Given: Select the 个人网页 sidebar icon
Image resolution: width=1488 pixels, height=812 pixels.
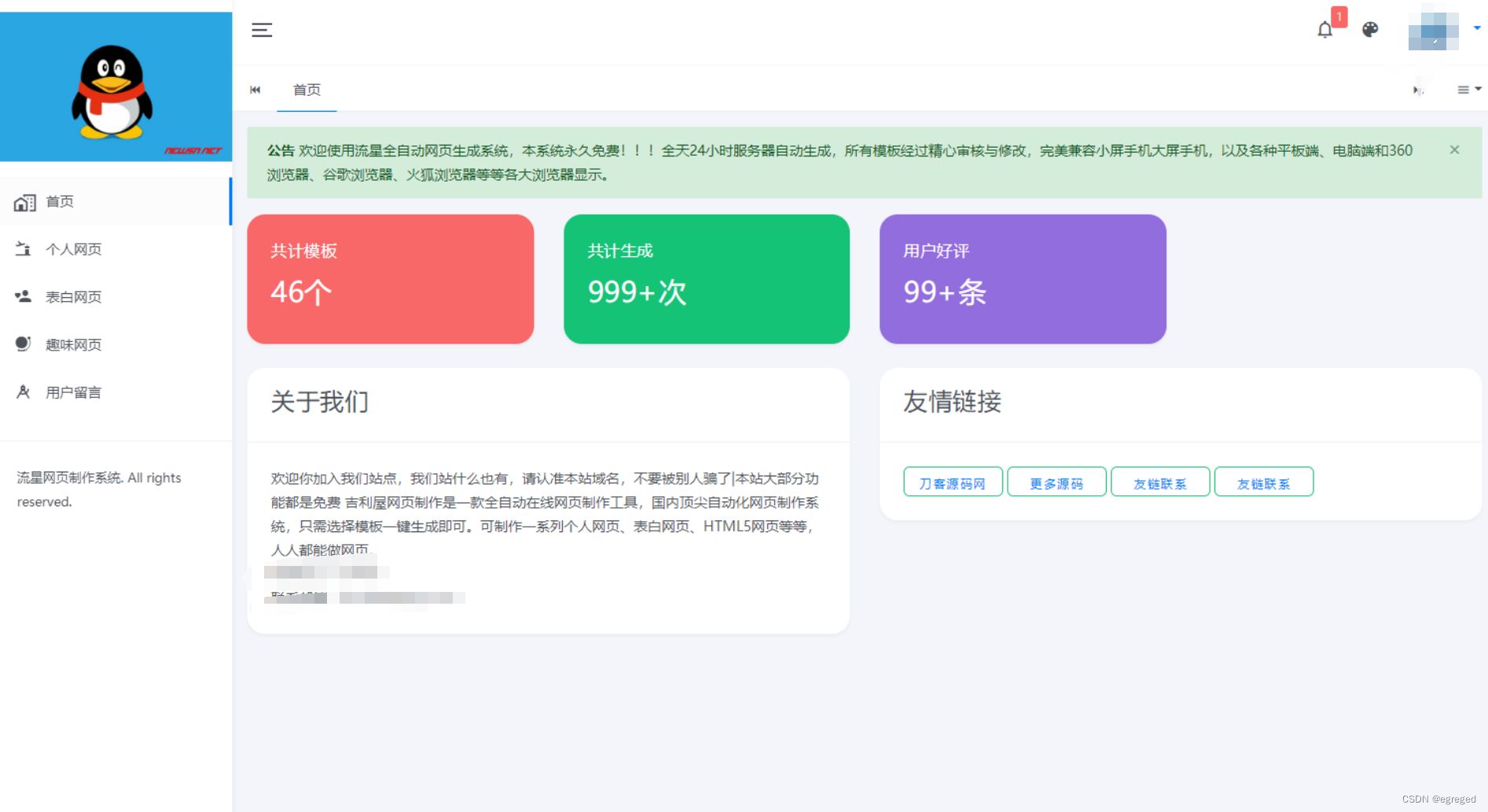Looking at the screenshot, I should coord(23,248).
